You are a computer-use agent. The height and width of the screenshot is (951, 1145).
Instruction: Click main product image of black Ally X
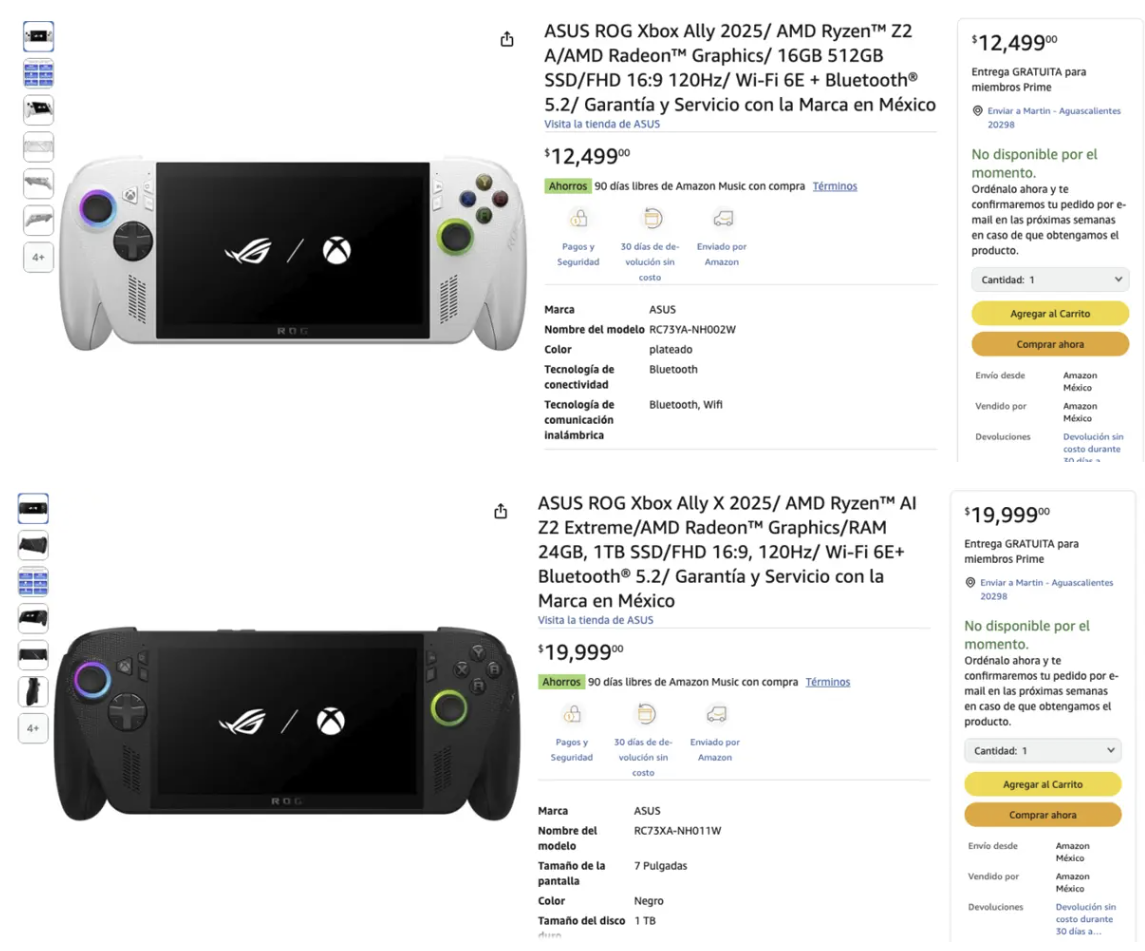[x=287, y=723]
